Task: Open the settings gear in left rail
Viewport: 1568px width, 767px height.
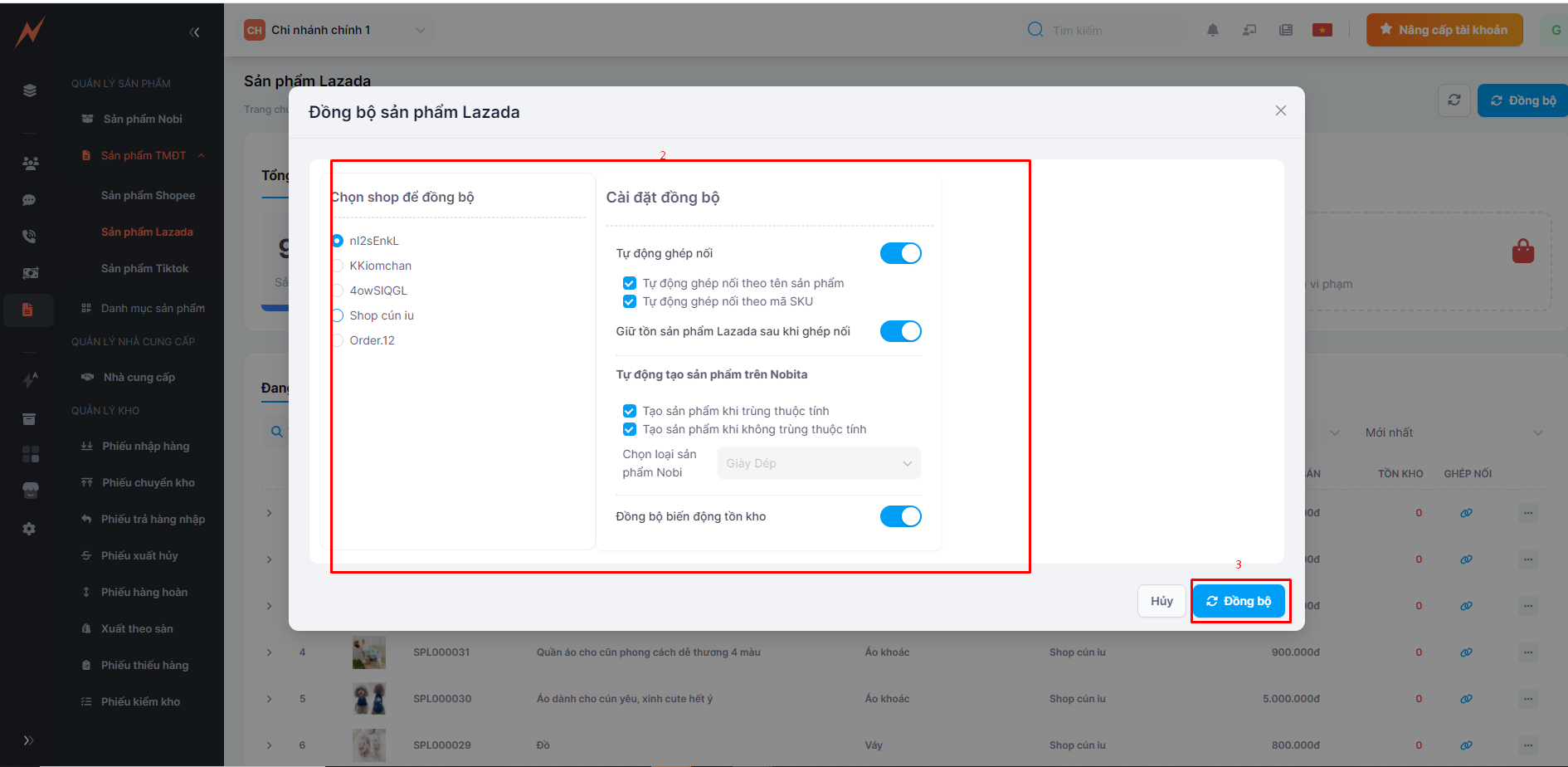Action: tap(29, 529)
